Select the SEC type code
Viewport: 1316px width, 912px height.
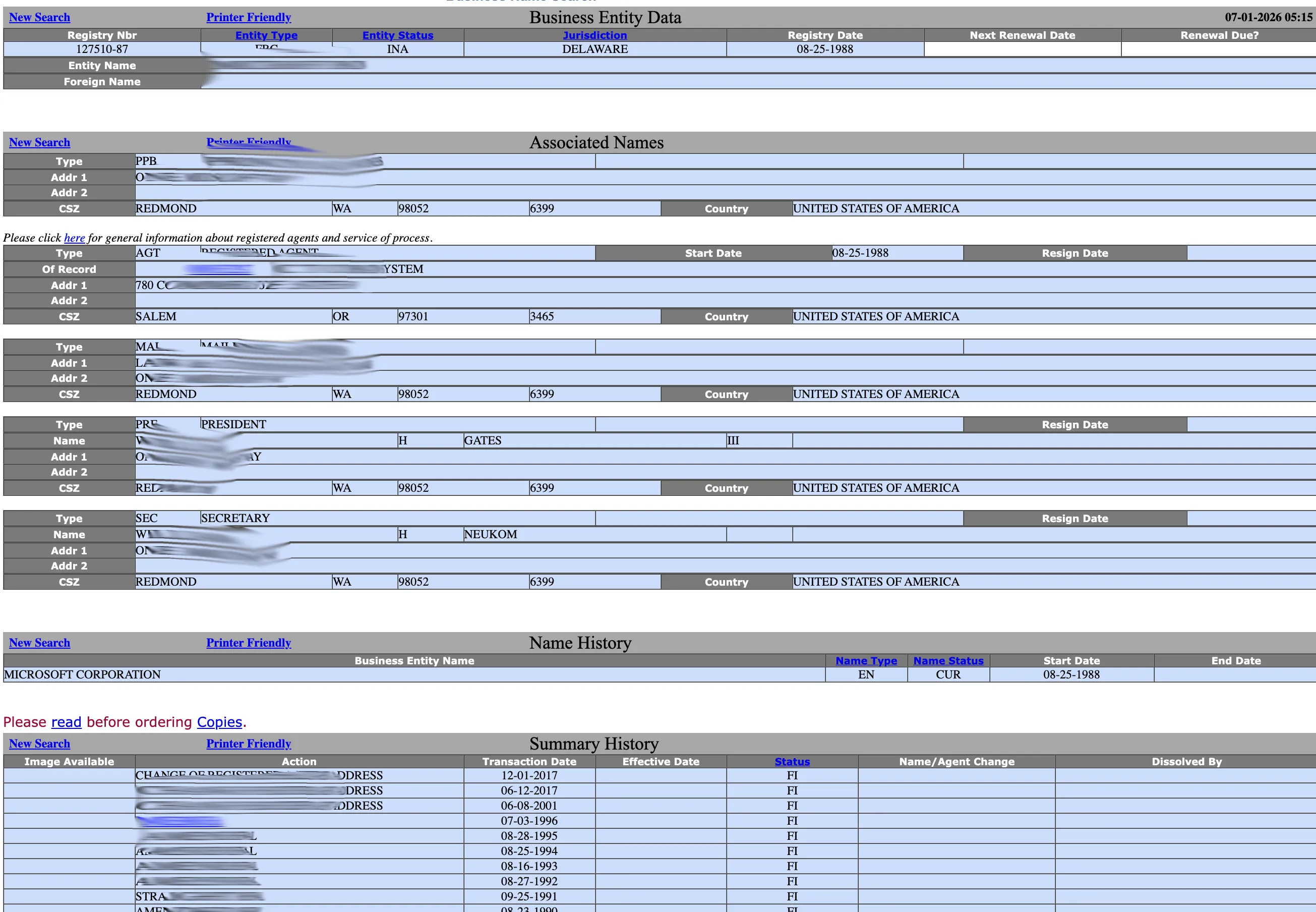[146, 518]
